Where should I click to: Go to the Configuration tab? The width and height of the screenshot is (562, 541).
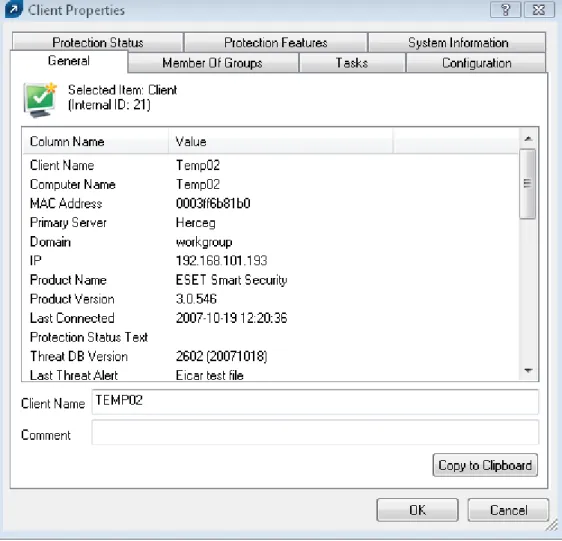[x=476, y=63]
